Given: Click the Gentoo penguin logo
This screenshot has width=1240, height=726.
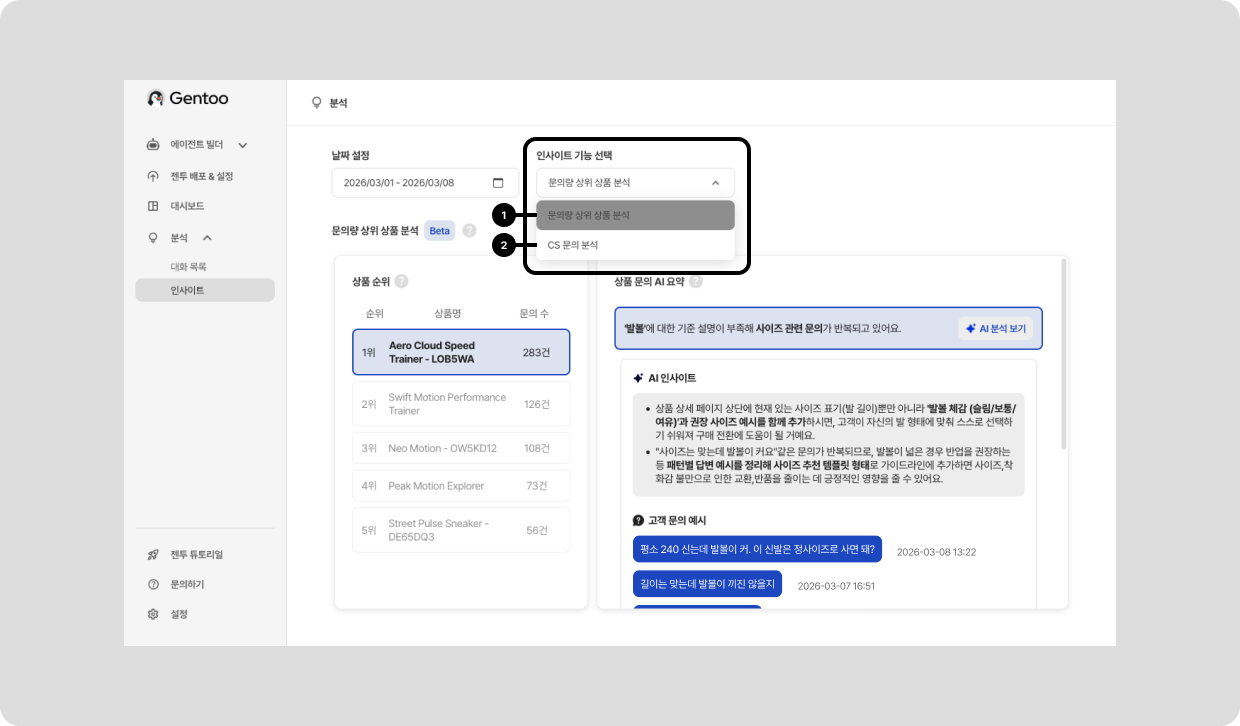Looking at the screenshot, I should pyautogui.click(x=155, y=98).
